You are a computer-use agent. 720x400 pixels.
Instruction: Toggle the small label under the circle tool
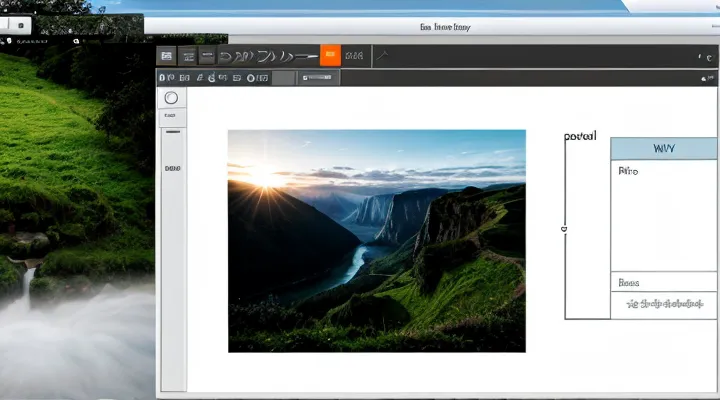172,115
